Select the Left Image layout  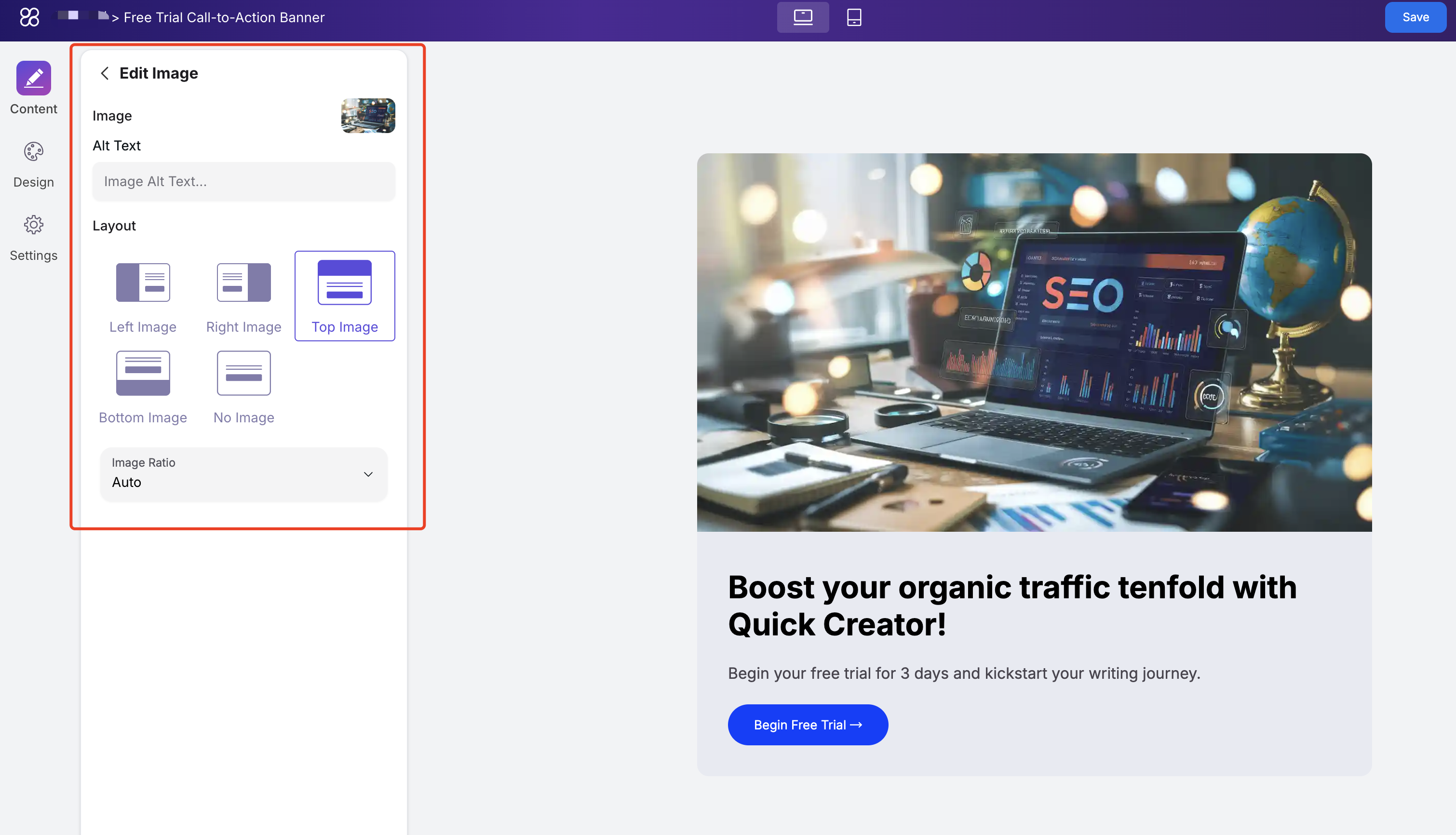[143, 296]
